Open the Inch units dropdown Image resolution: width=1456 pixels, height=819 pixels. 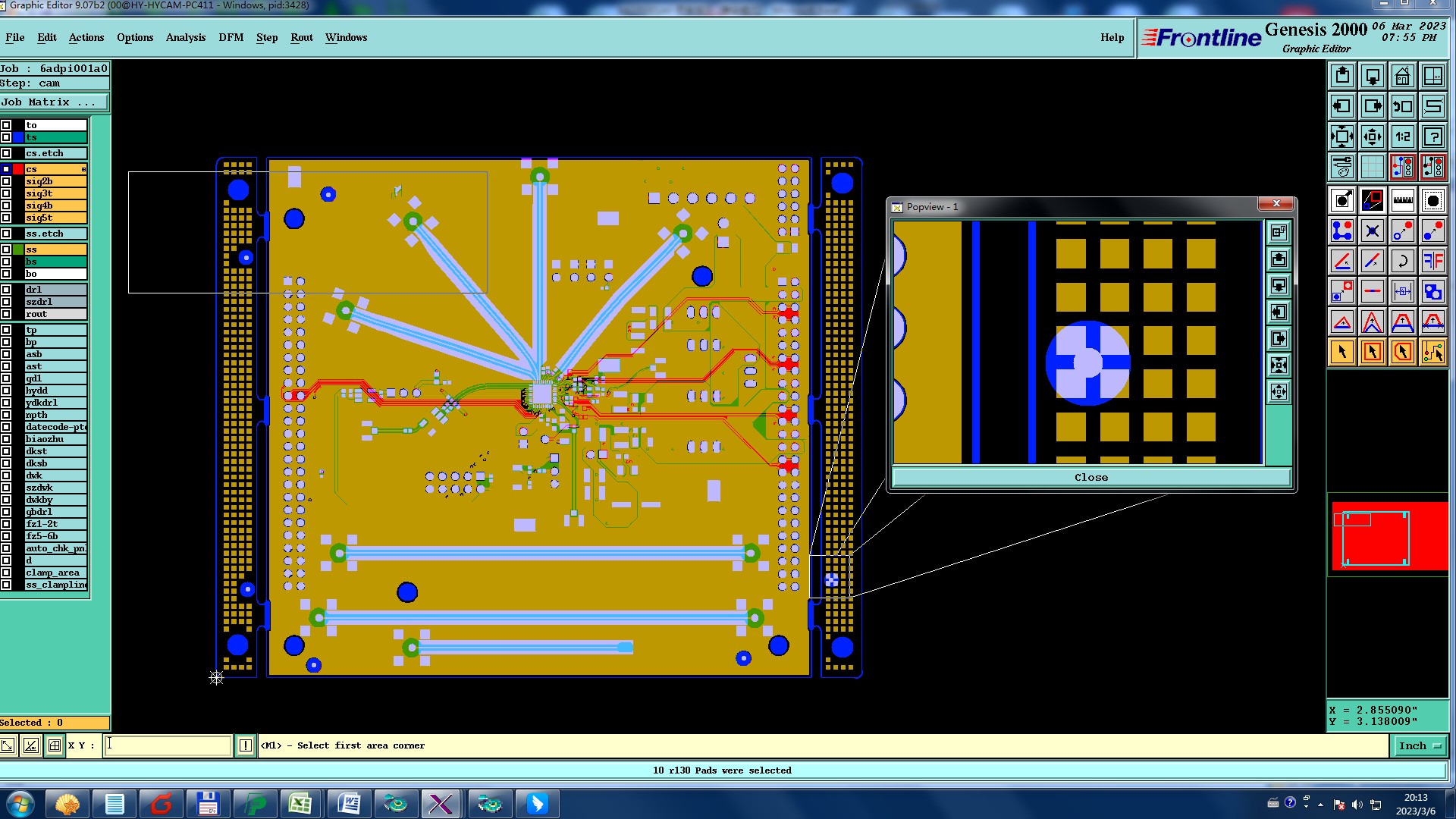1419,746
